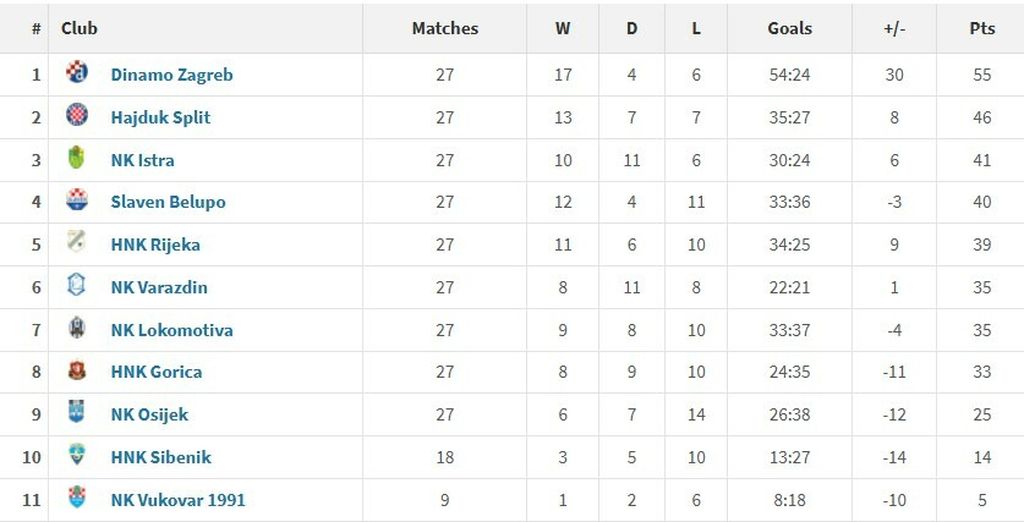Screen dimensions: 1024x522
Task: Click the NK Istra club crest icon
Action: [x=77, y=158]
